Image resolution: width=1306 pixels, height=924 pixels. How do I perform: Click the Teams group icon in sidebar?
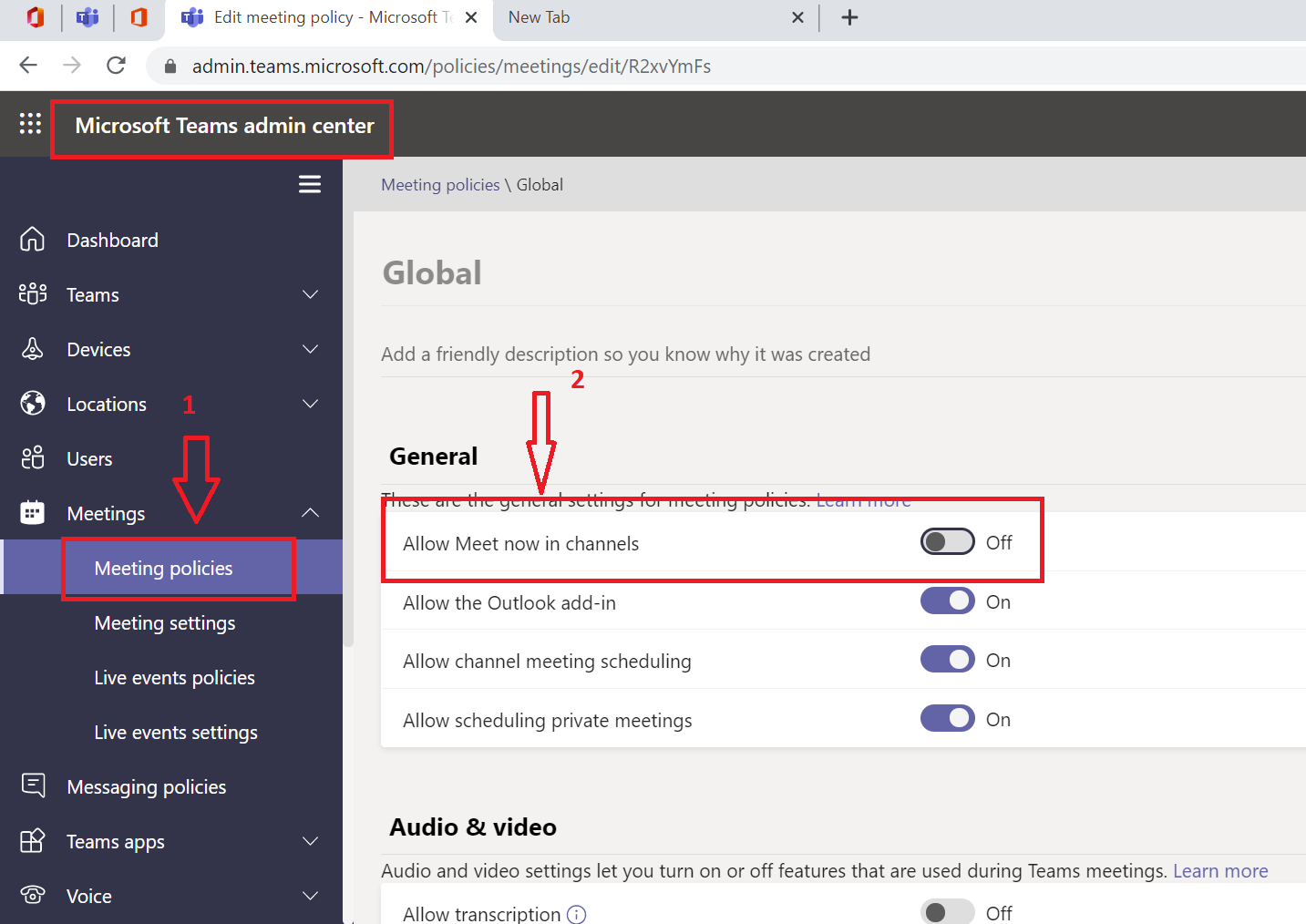pos(33,294)
